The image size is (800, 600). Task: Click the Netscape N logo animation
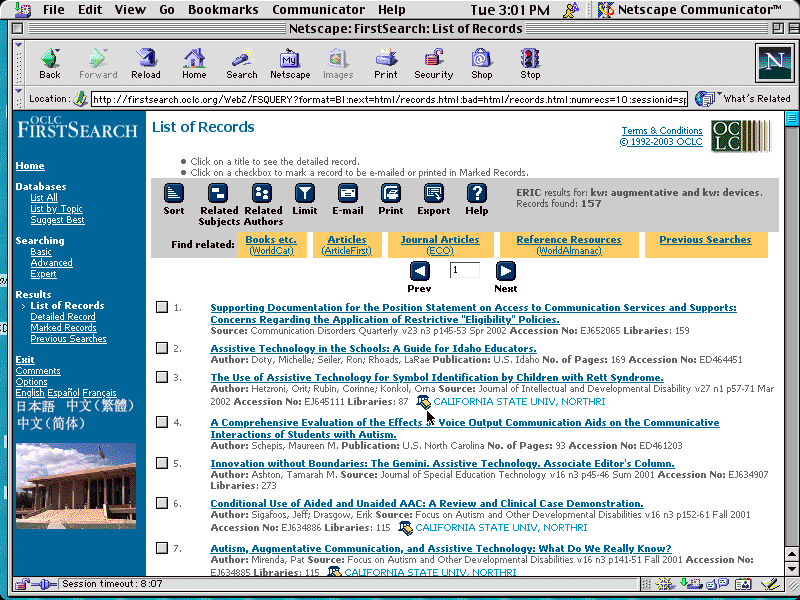point(774,63)
